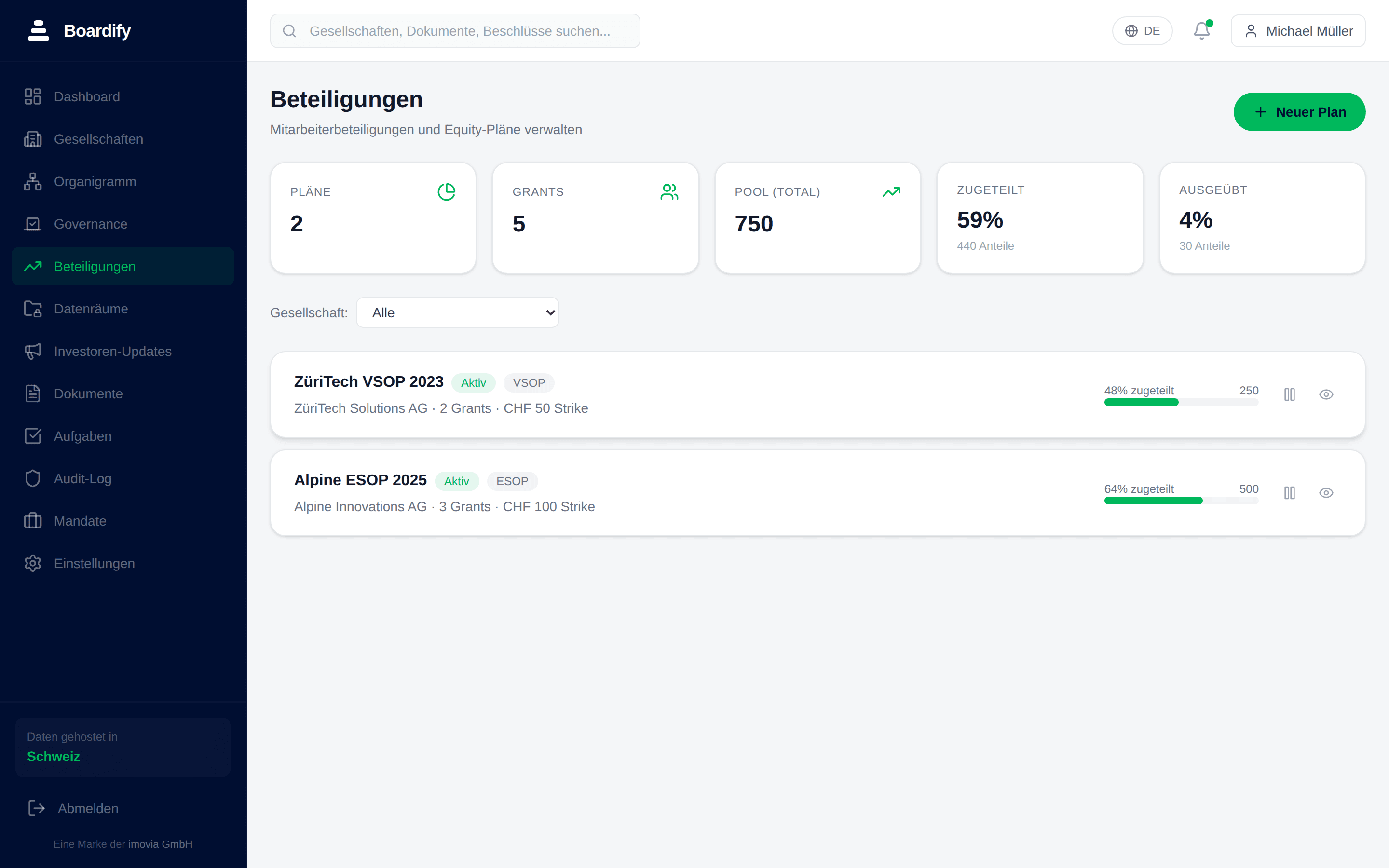Viewport: 1389px width, 868px height.
Task: Expand the Alpine ESOP 2025 plan row
Action: pos(817,493)
